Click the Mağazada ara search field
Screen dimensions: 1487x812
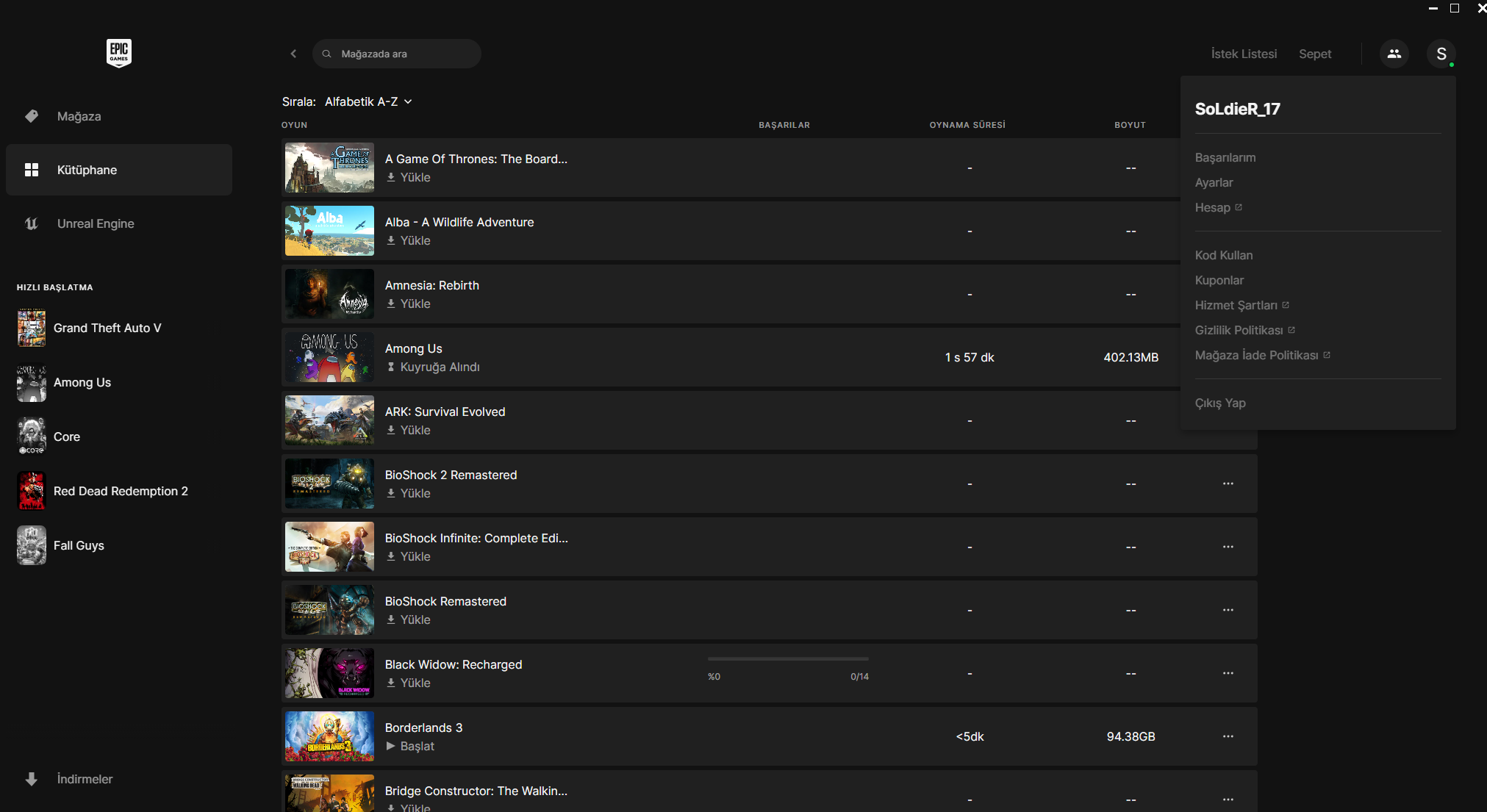397,54
